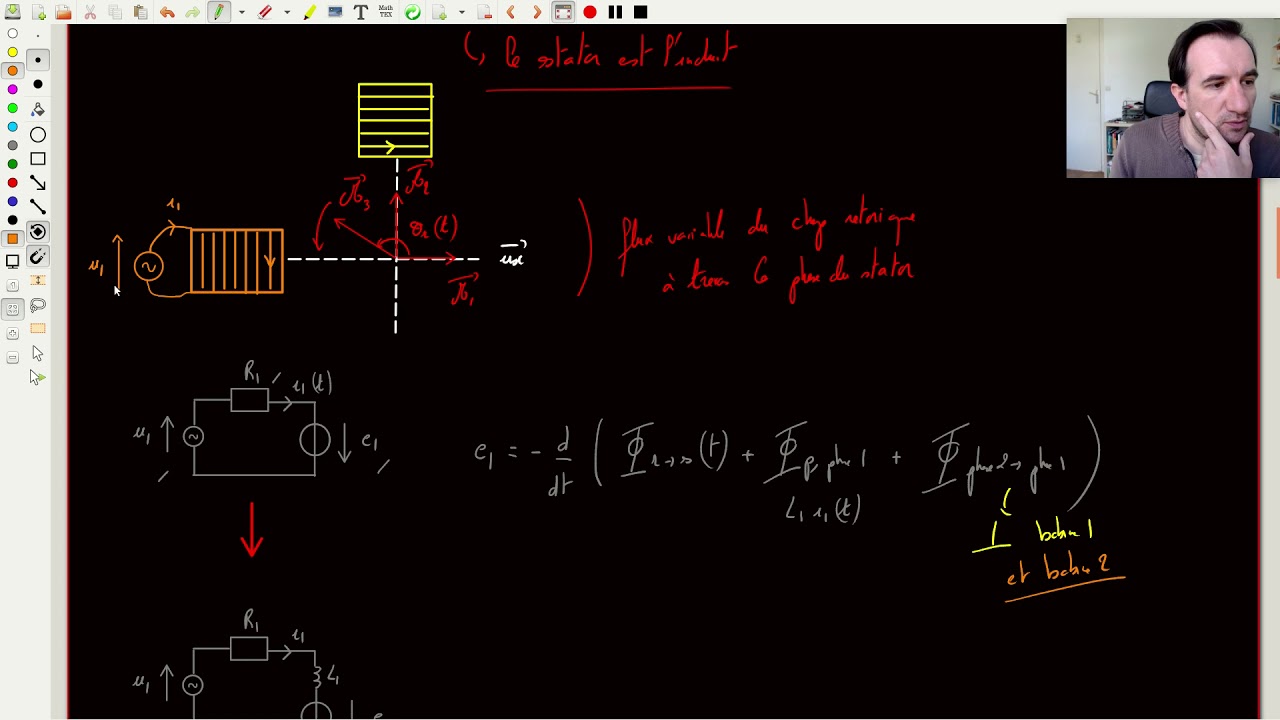Viewport: 1280px width, 720px height.
Task: Click the Copy icon
Action: click(x=115, y=12)
